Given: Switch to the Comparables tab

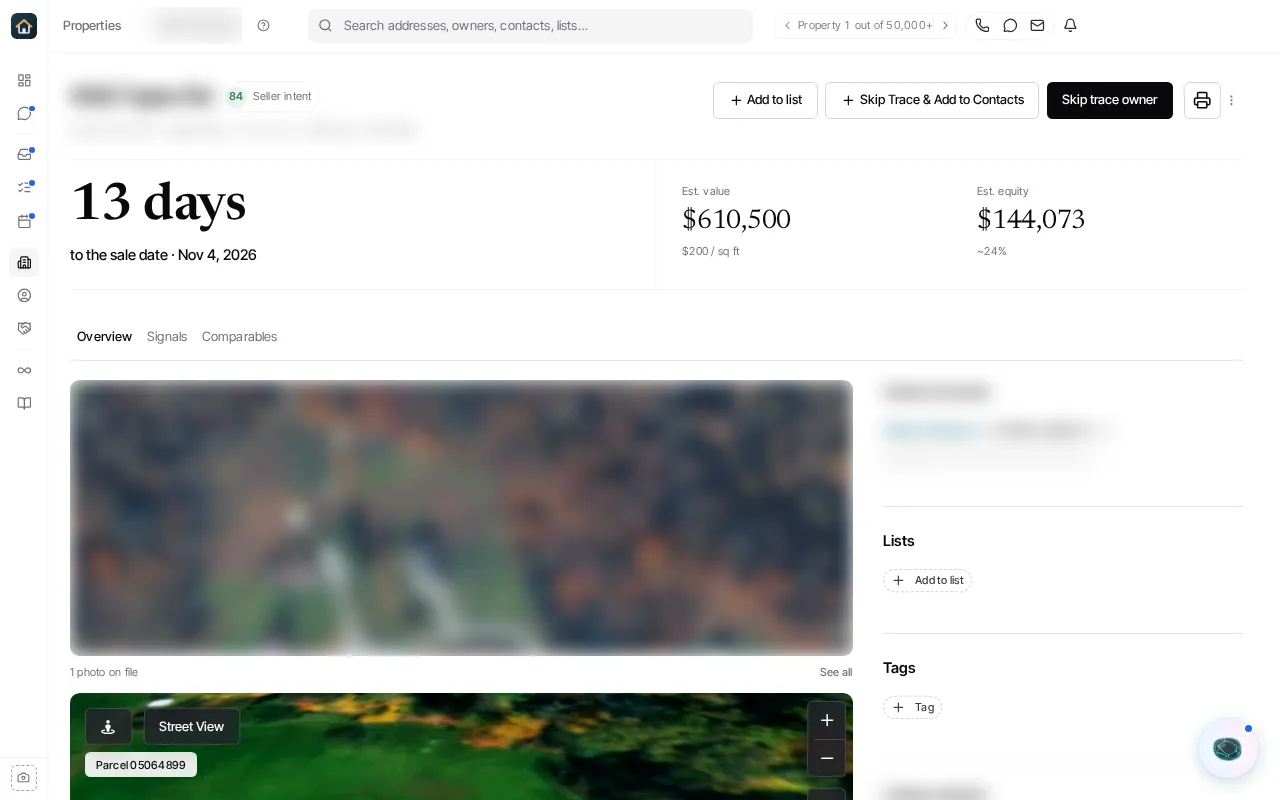Looking at the screenshot, I should (x=239, y=337).
